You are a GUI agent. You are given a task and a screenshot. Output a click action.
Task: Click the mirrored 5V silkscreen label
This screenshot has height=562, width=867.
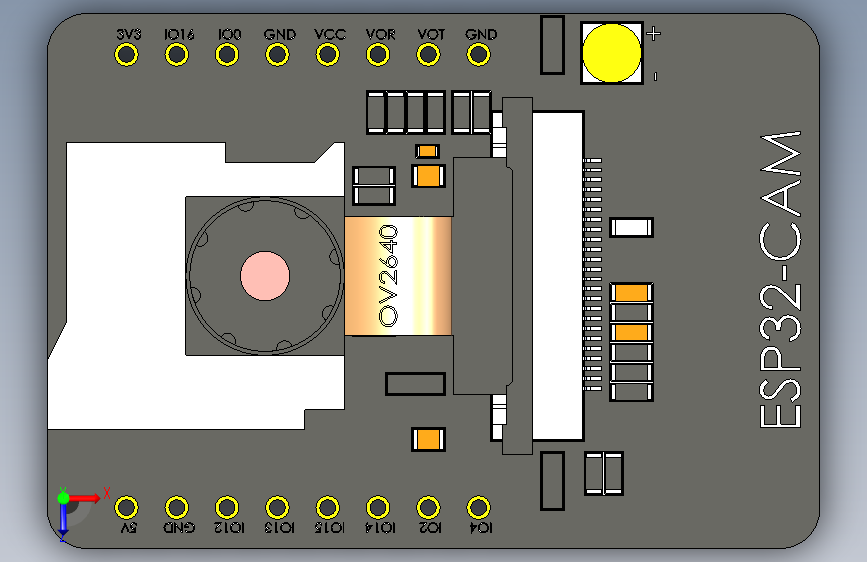[128, 528]
